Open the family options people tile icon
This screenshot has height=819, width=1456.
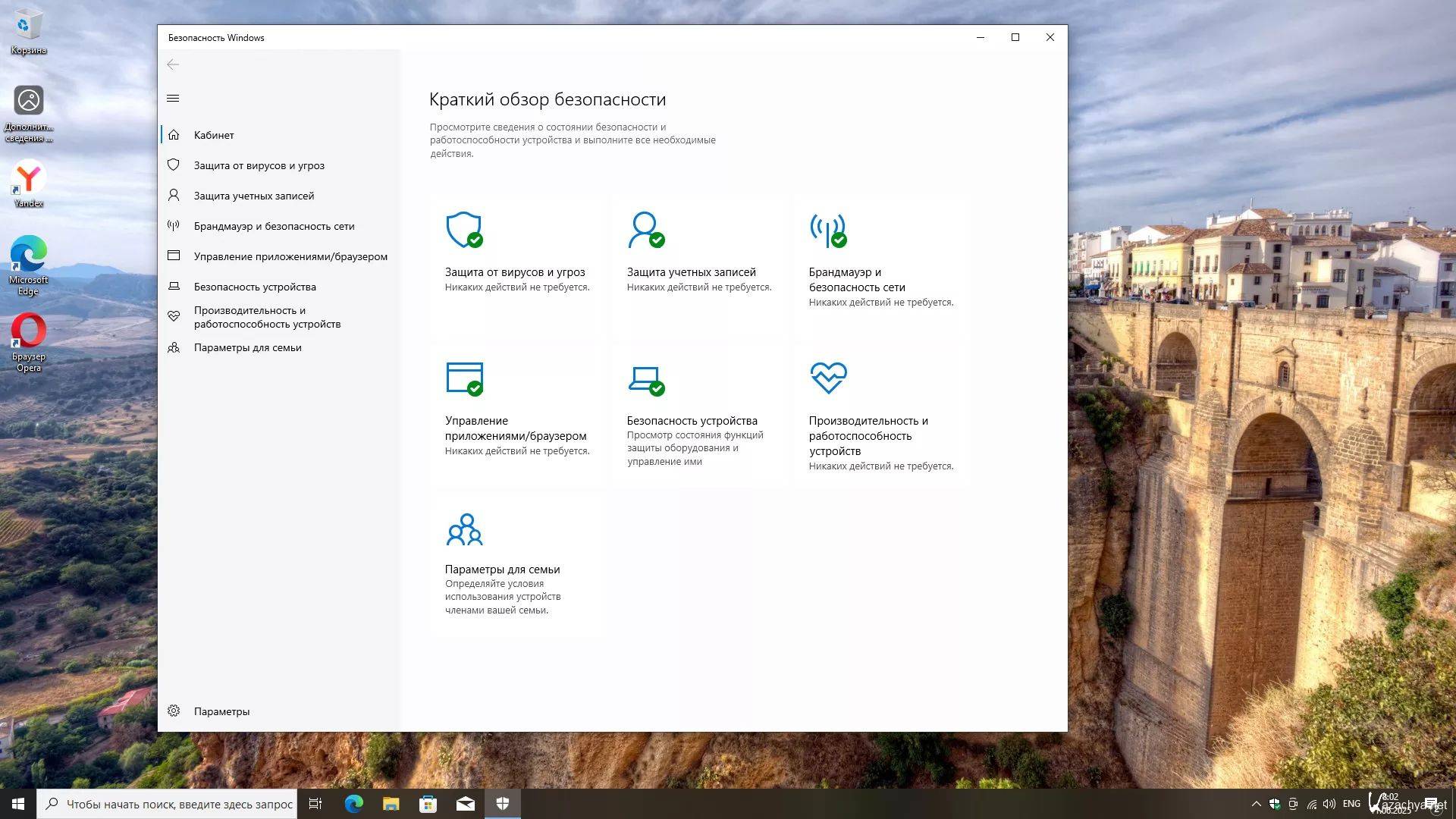tap(464, 530)
